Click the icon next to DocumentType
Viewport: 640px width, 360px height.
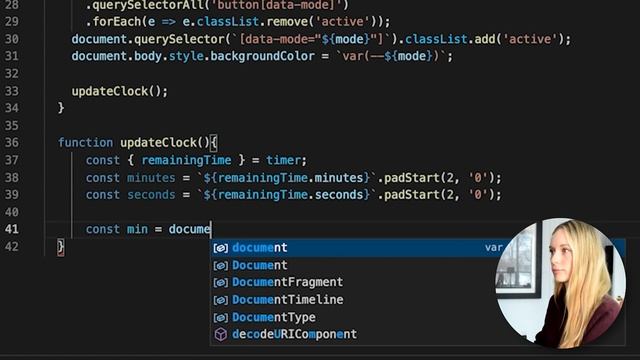click(221, 318)
